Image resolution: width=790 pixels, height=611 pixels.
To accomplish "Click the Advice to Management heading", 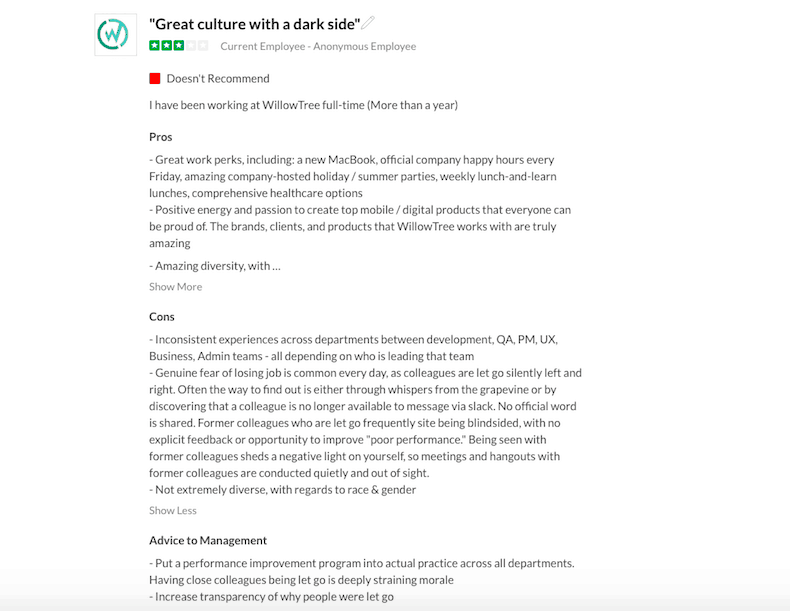I will click(x=208, y=540).
